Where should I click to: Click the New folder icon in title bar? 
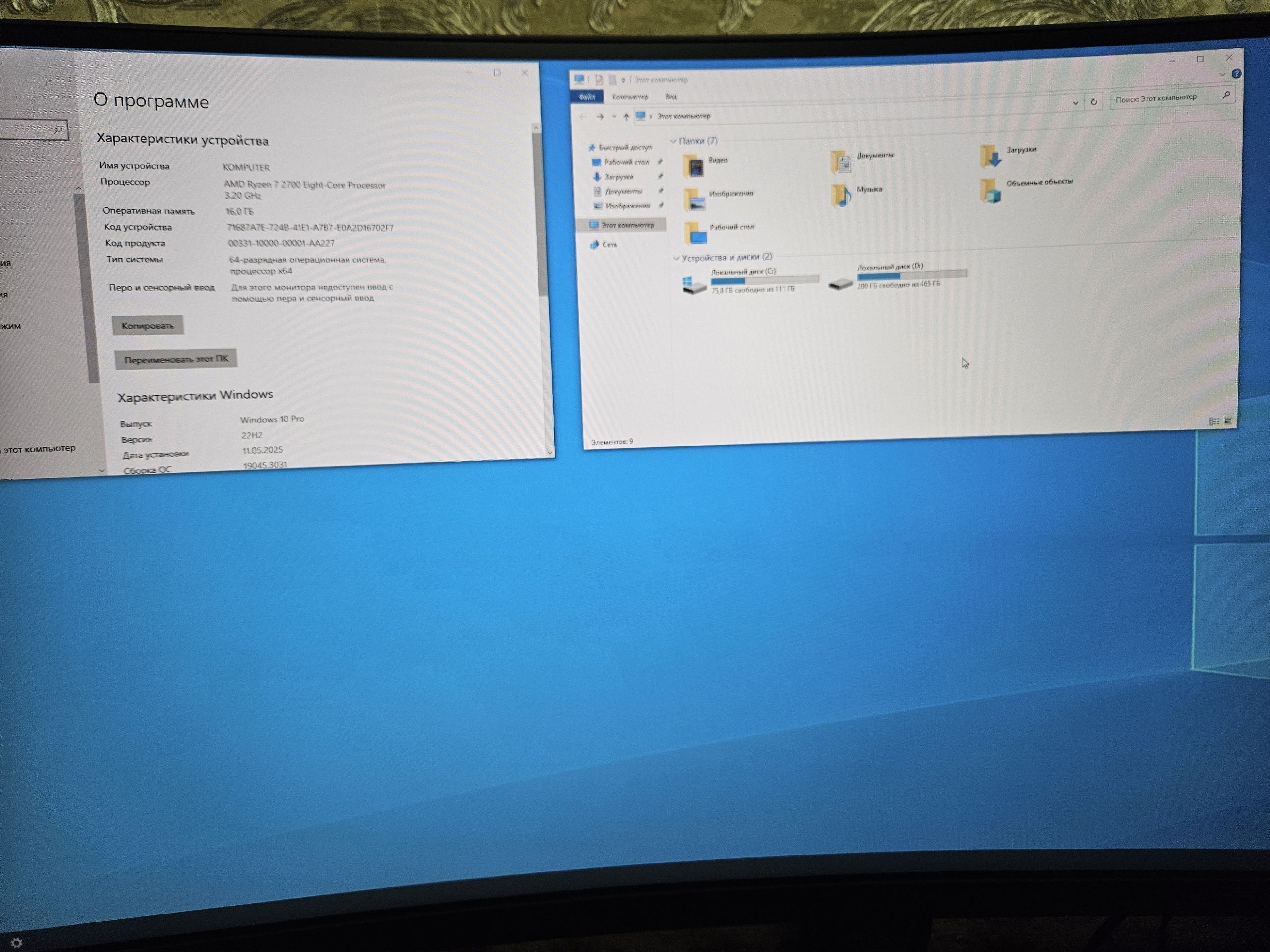tap(612, 80)
